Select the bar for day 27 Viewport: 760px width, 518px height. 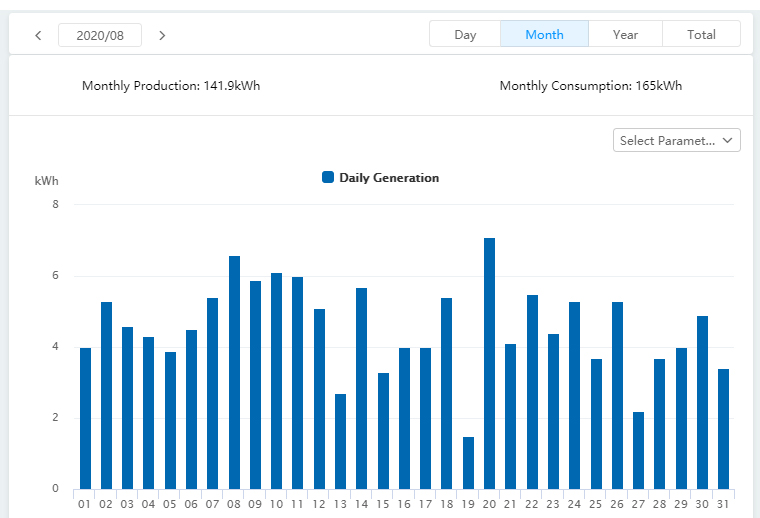638,451
